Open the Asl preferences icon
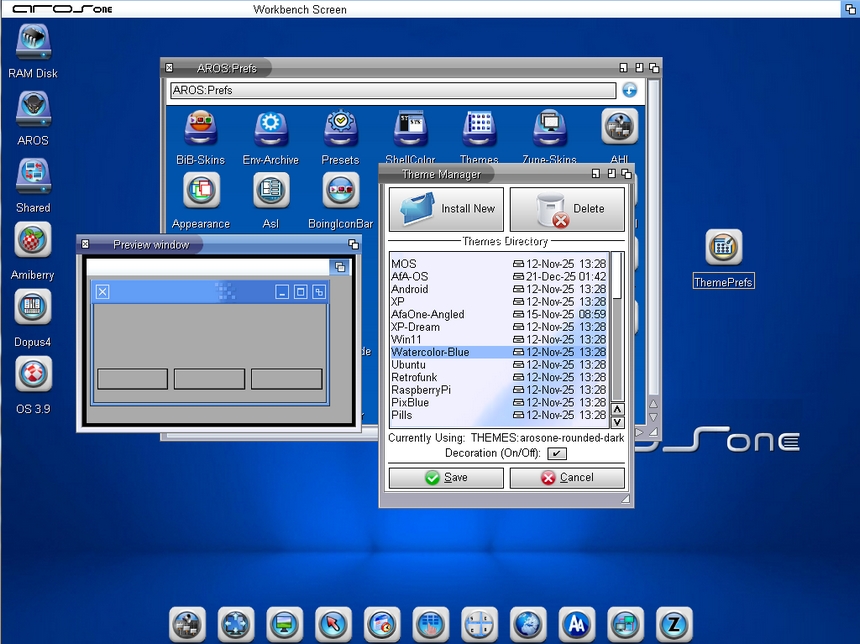This screenshot has height=644, width=860. click(x=270, y=190)
